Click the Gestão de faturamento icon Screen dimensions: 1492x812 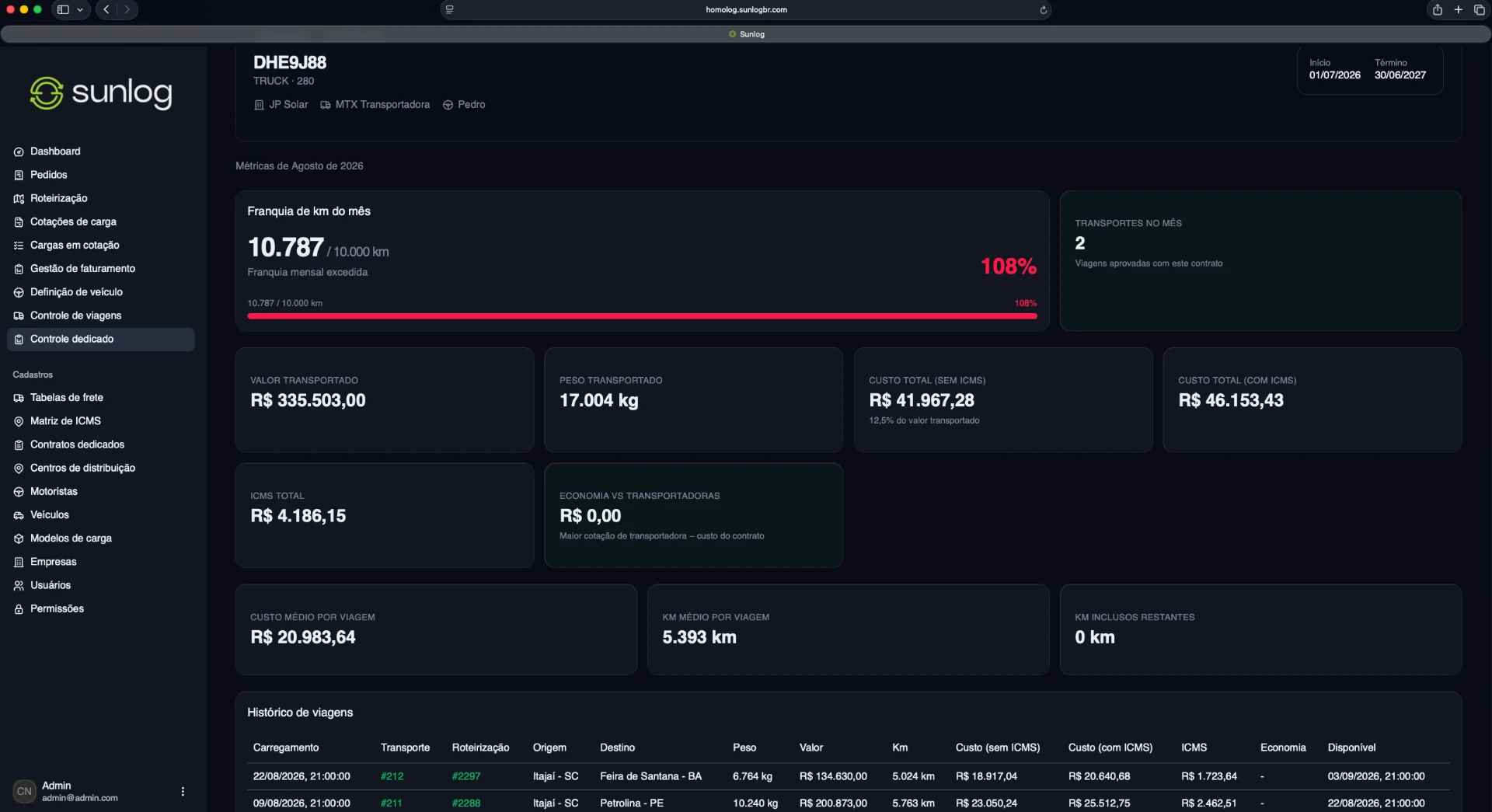[x=19, y=269]
